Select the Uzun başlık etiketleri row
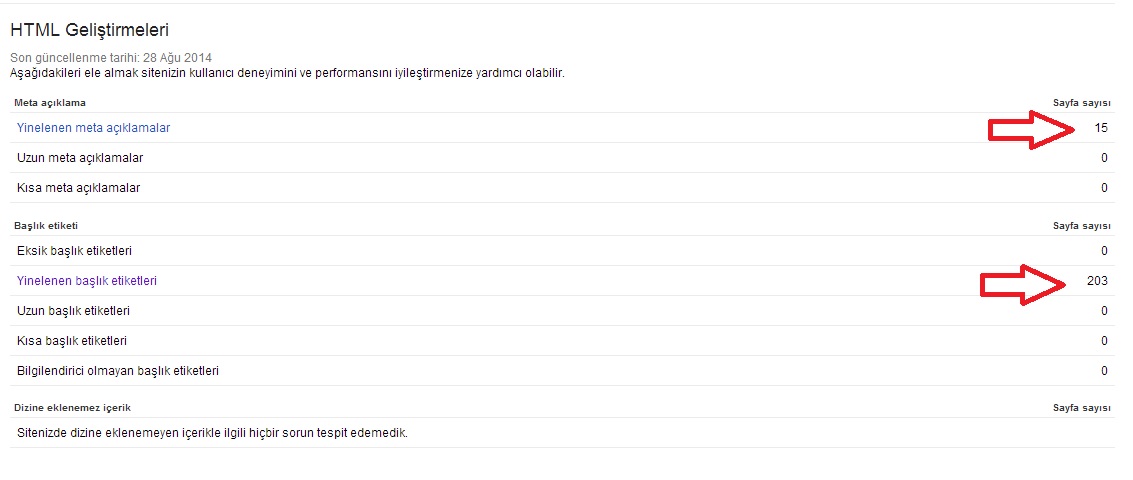The width and height of the screenshot is (1133, 480). tap(561, 311)
